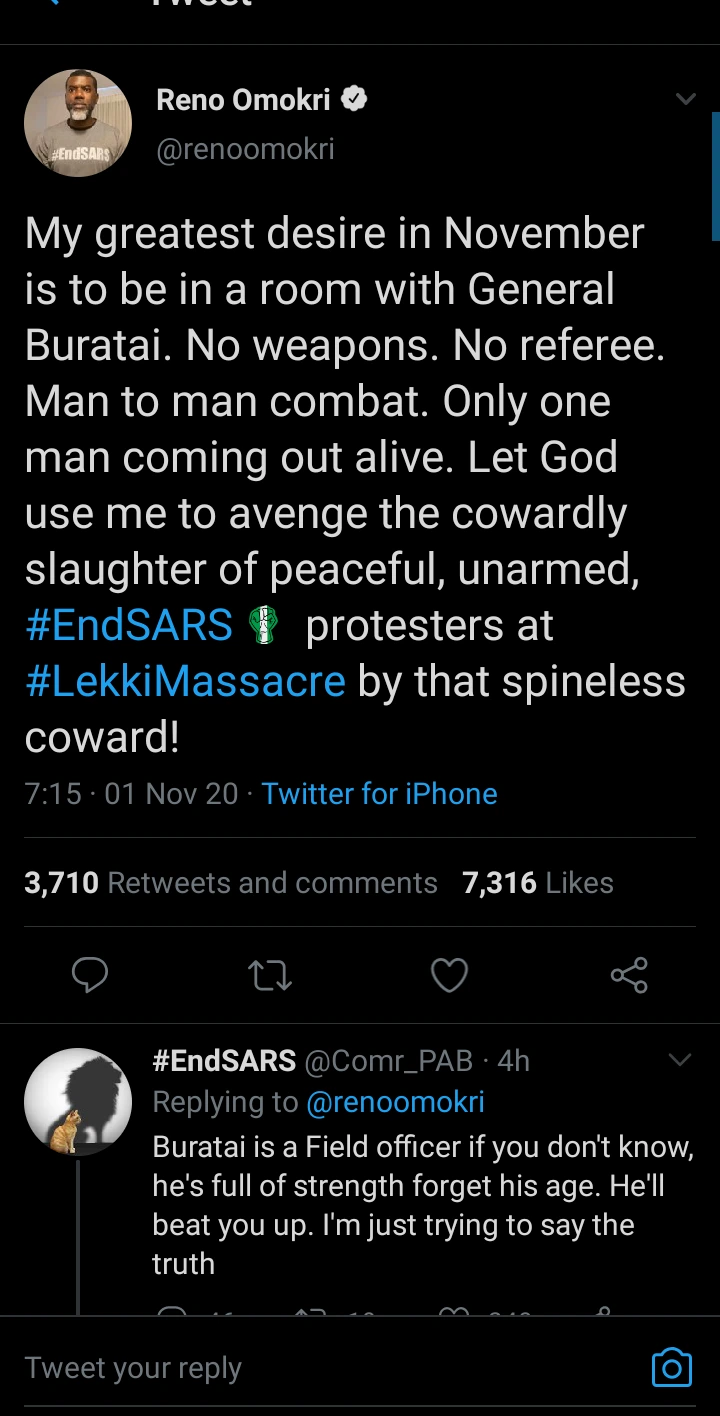The height and width of the screenshot is (1416, 720).
Task: Tap the reply speech bubble under the main tweet
Action: 90,975
